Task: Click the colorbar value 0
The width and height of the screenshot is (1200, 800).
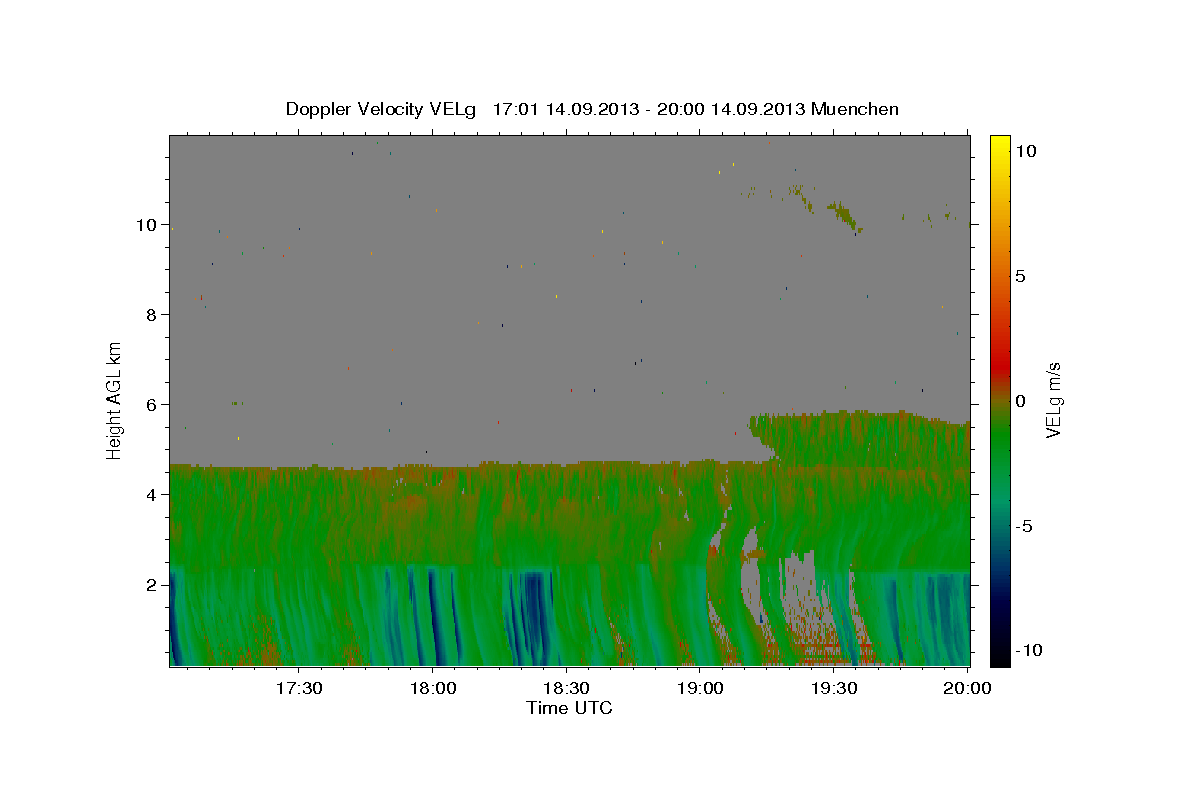Action: [x=1020, y=401]
